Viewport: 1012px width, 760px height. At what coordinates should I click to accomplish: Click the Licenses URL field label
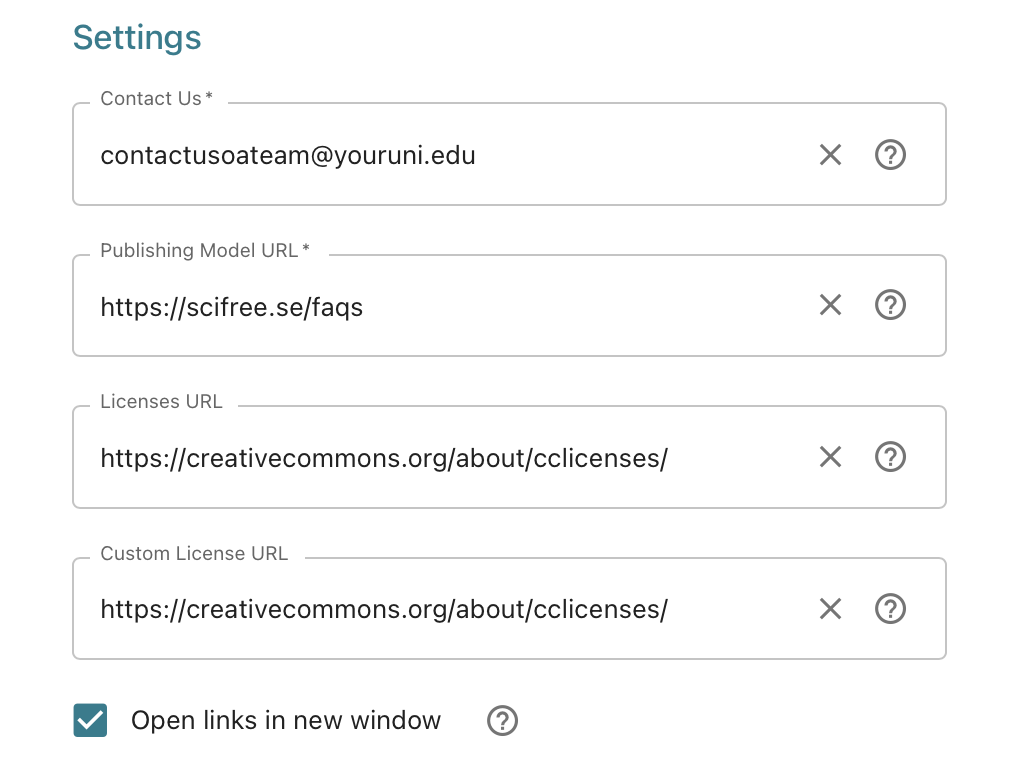(x=160, y=401)
